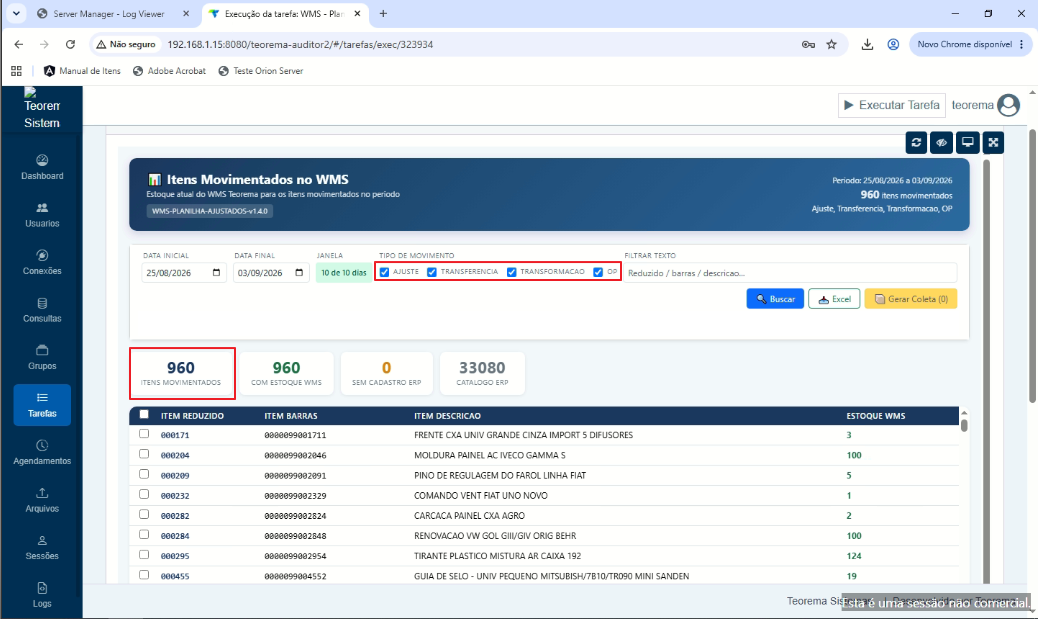
Task: Click the fullscreen expand icon button
Action: 993,142
